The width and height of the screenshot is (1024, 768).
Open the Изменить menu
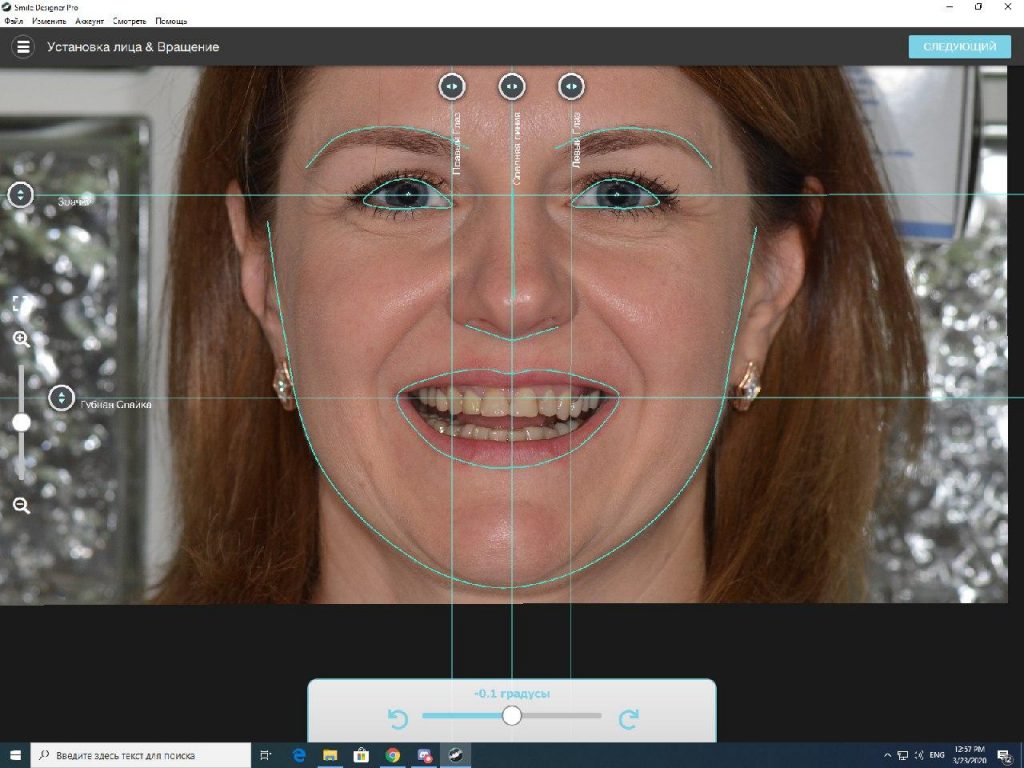click(48, 21)
